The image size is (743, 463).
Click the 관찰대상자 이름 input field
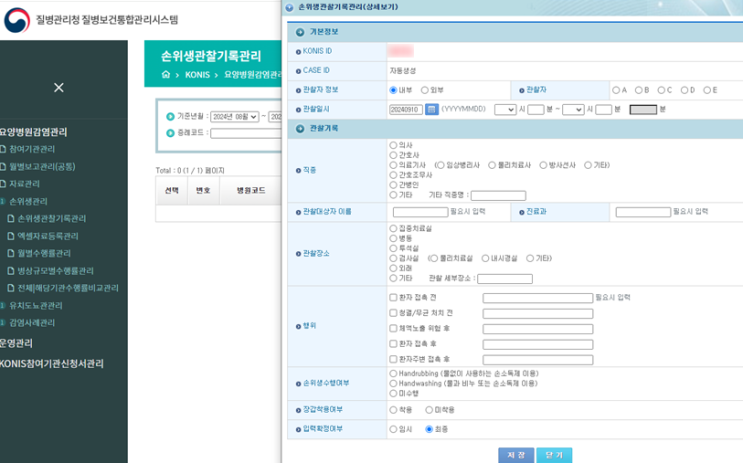[420, 212]
